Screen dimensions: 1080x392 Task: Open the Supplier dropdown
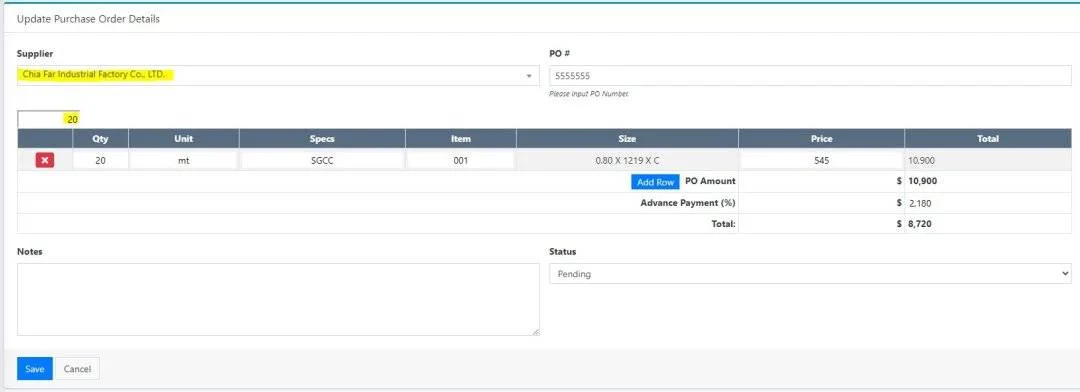point(278,75)
